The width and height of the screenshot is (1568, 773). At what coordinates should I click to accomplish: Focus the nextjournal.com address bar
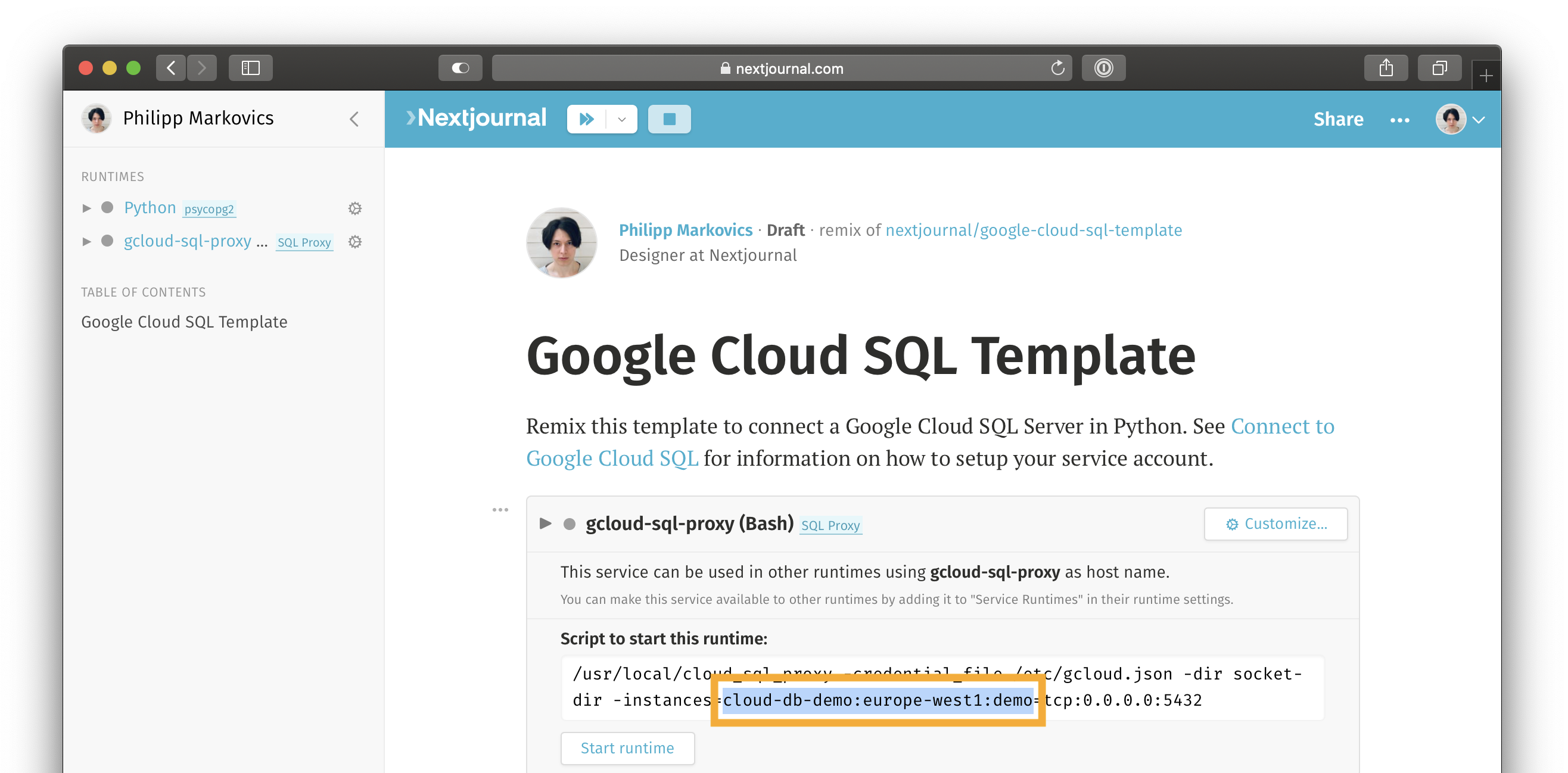tap(782, 67)
